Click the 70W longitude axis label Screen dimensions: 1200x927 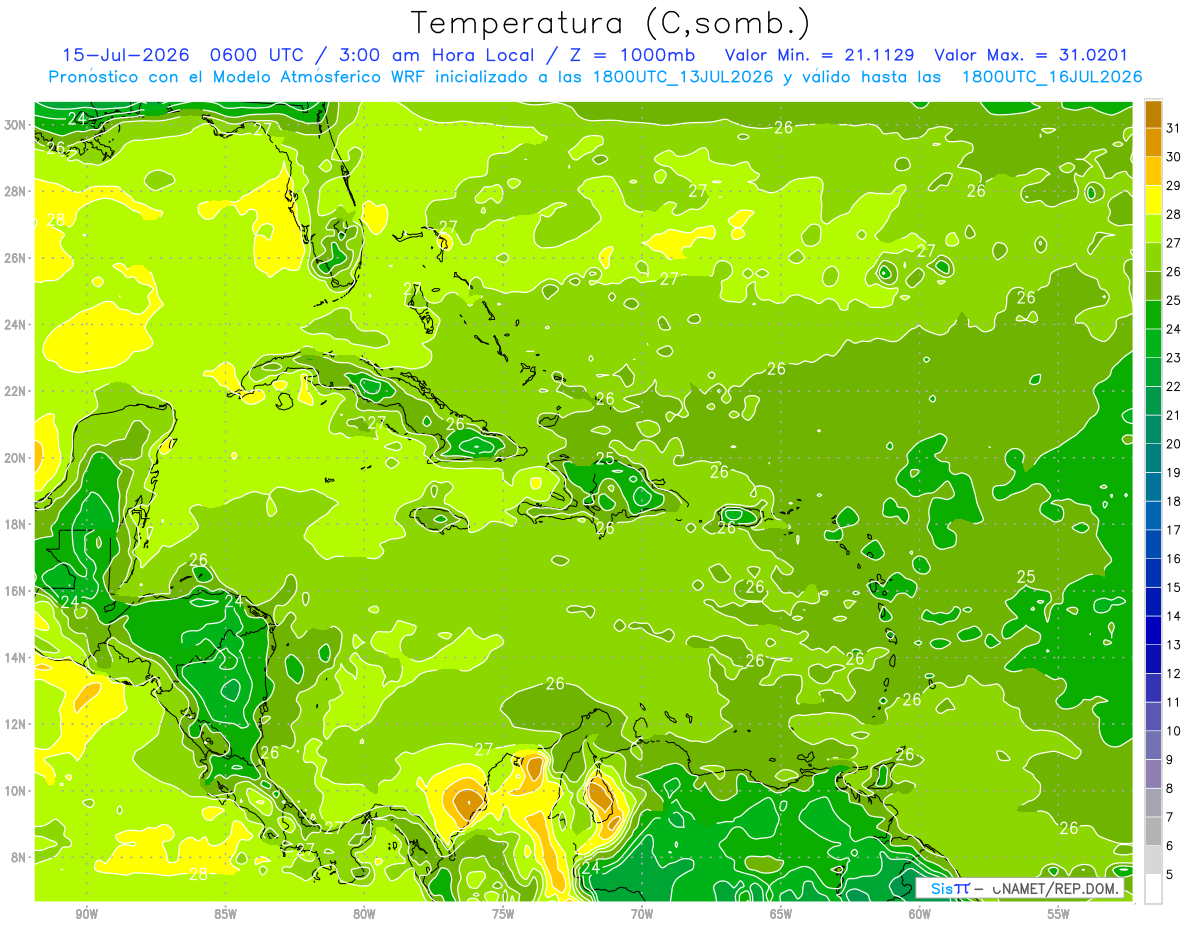642,914
